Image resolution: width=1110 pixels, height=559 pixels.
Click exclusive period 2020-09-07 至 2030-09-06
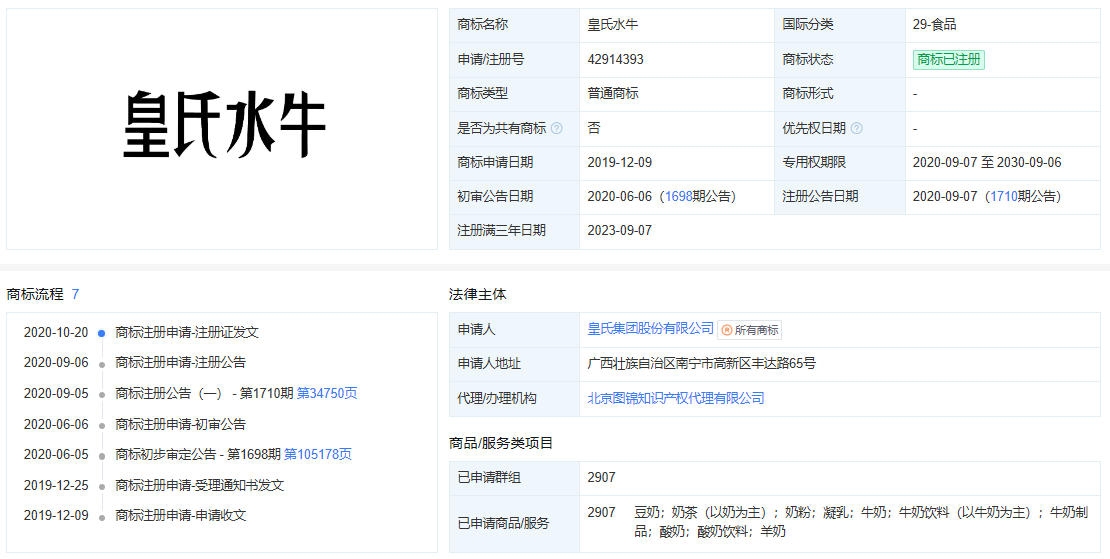tap(987, 162)
